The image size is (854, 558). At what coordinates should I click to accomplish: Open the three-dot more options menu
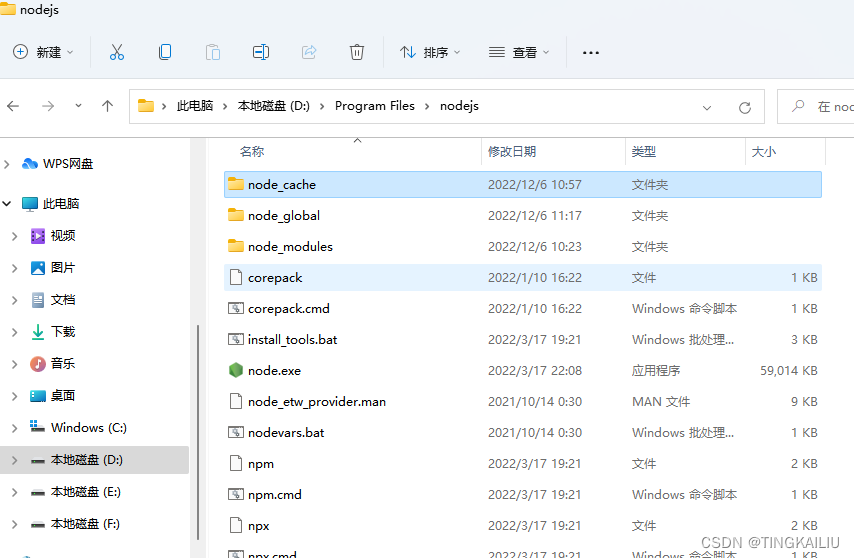591,53
